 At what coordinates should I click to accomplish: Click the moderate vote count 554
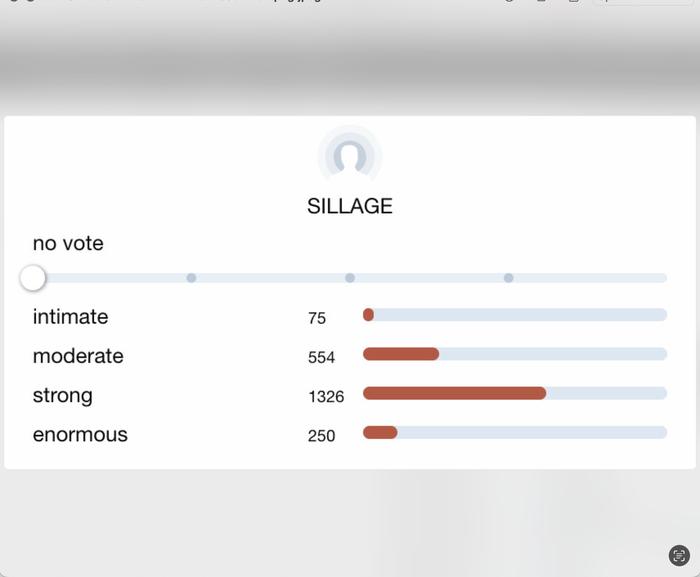click(x=322, y=357)
